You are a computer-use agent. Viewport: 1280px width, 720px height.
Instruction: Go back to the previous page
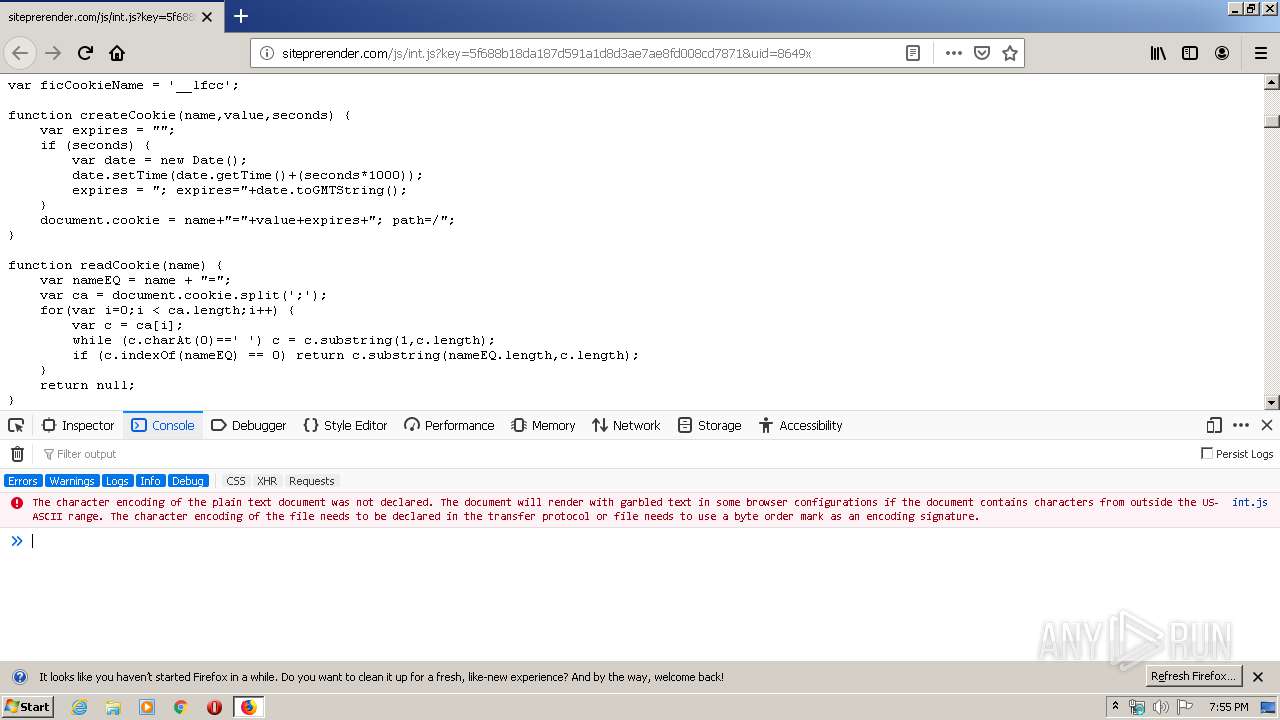pyautogui.click(x=21, y=53)
